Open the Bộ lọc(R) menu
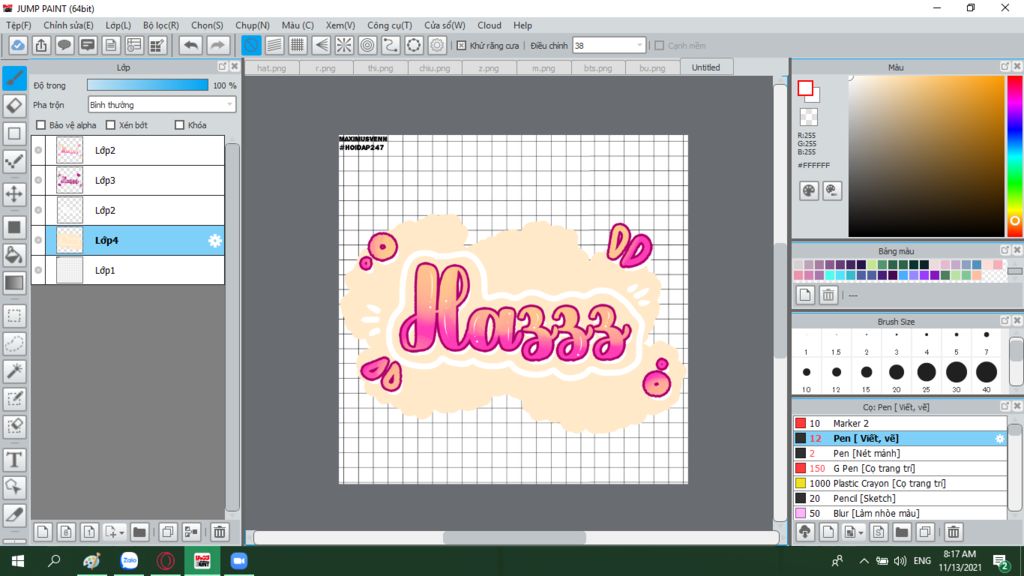The height and width of the screenshot is (576, 1024). (x=161, y=25)
